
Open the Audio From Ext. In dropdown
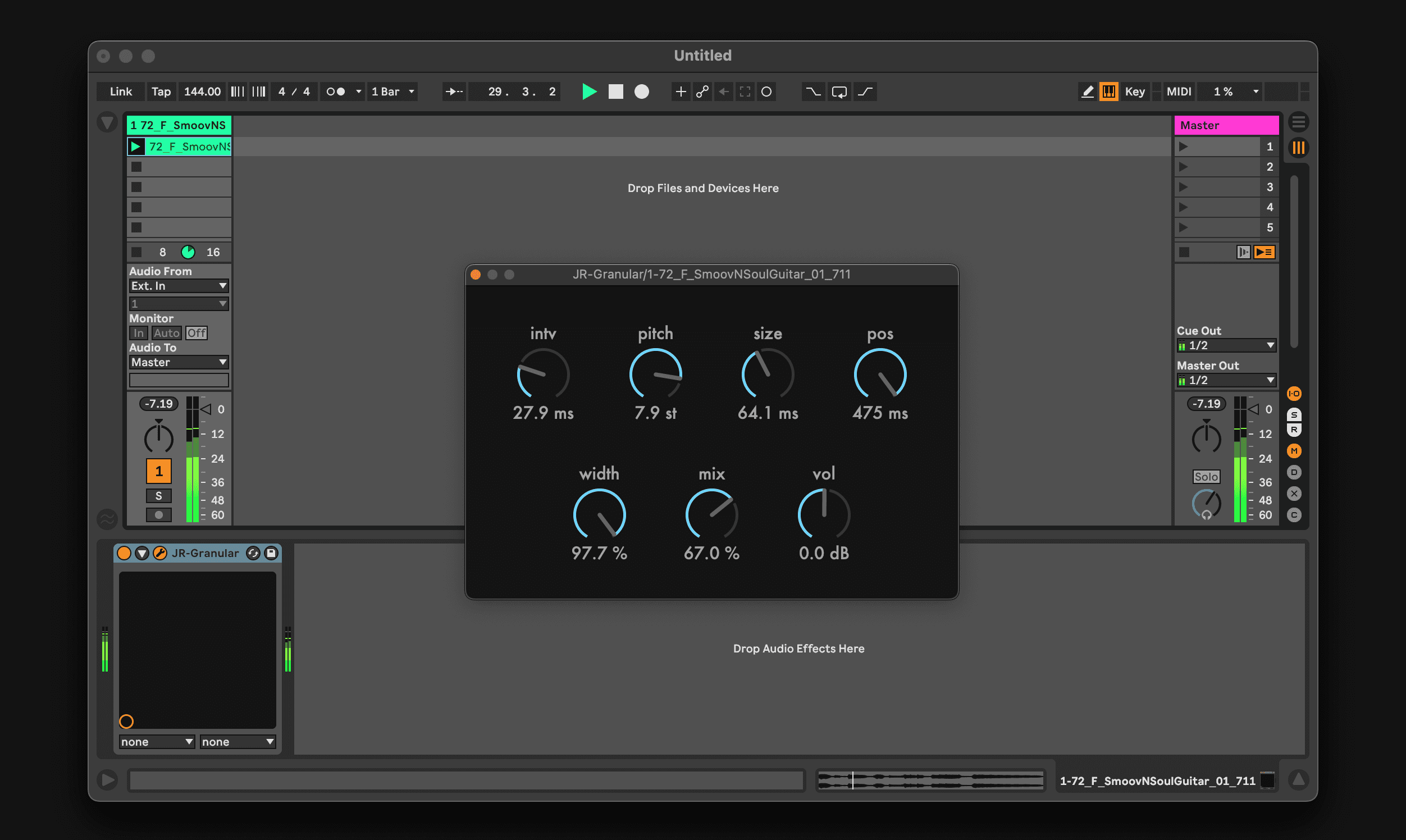point(179,286)
